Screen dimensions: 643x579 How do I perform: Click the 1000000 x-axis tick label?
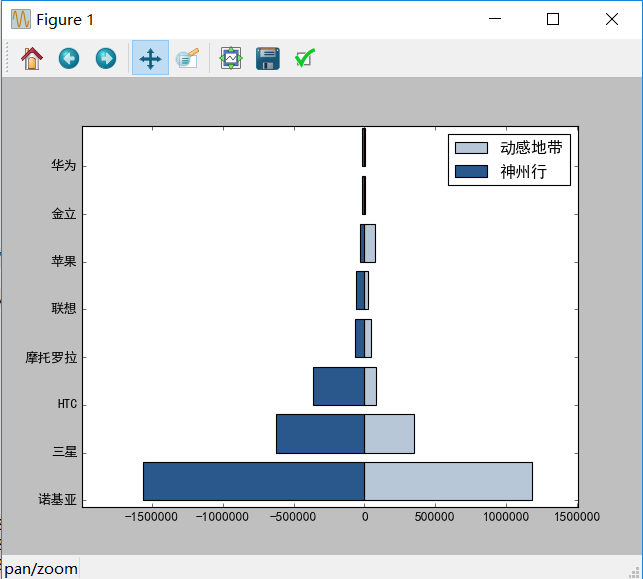tap(506, 517)
